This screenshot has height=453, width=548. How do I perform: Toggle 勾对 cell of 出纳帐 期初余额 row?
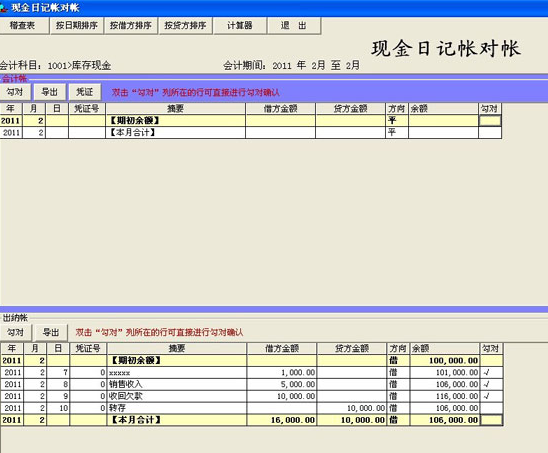pos(491,361)
